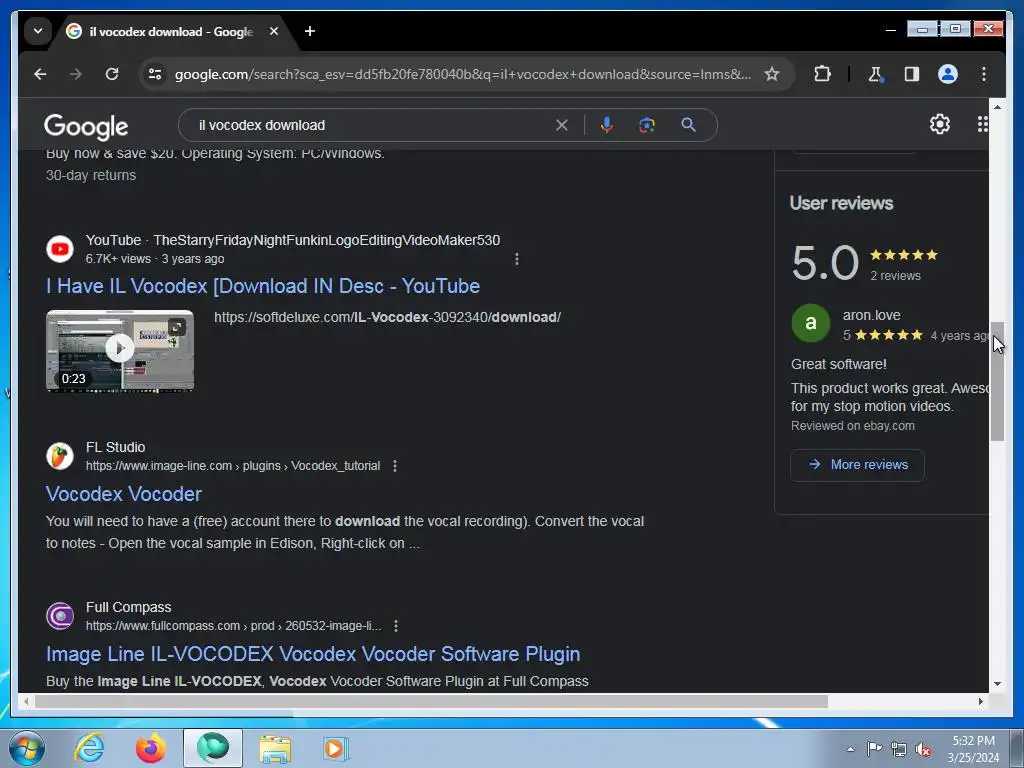Open the Extensions puzzle icon
The image size is (1024, 768).
[x=822, y=74]
